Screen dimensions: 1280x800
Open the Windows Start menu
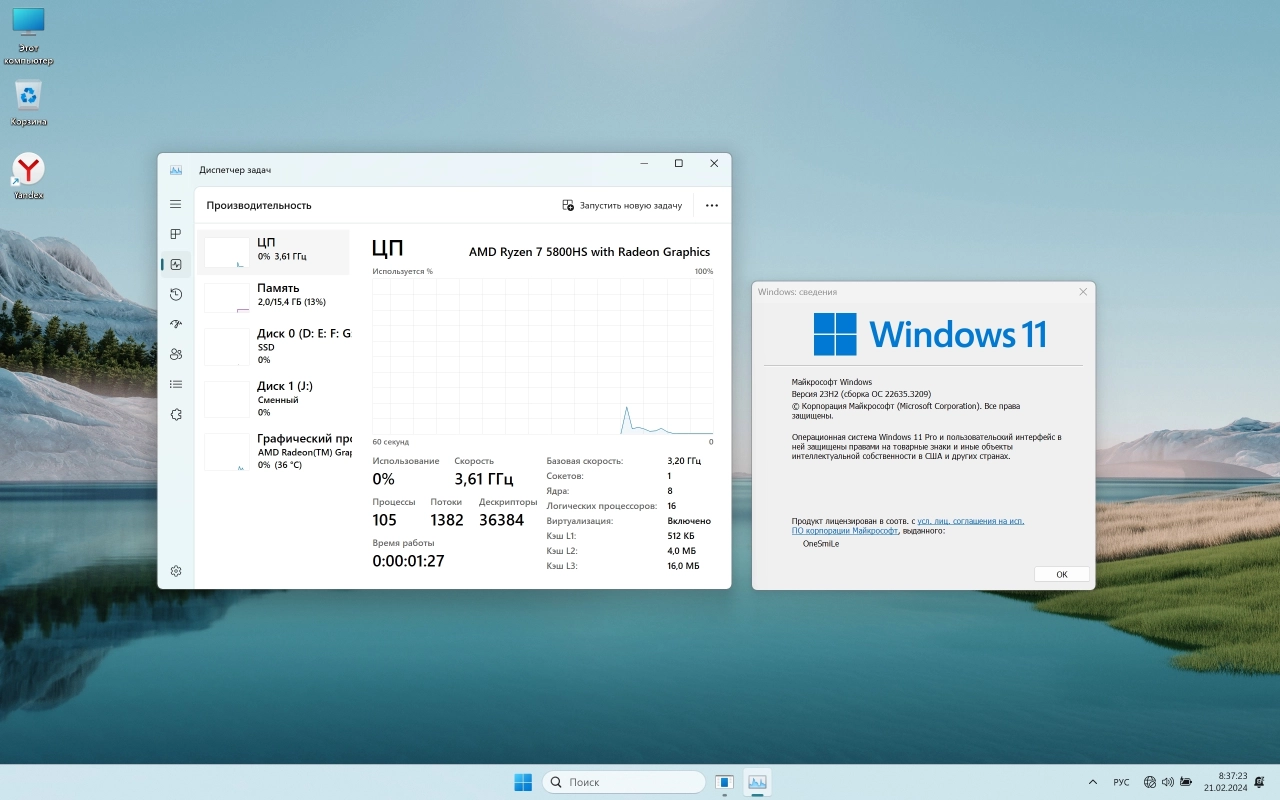point(523,782)
